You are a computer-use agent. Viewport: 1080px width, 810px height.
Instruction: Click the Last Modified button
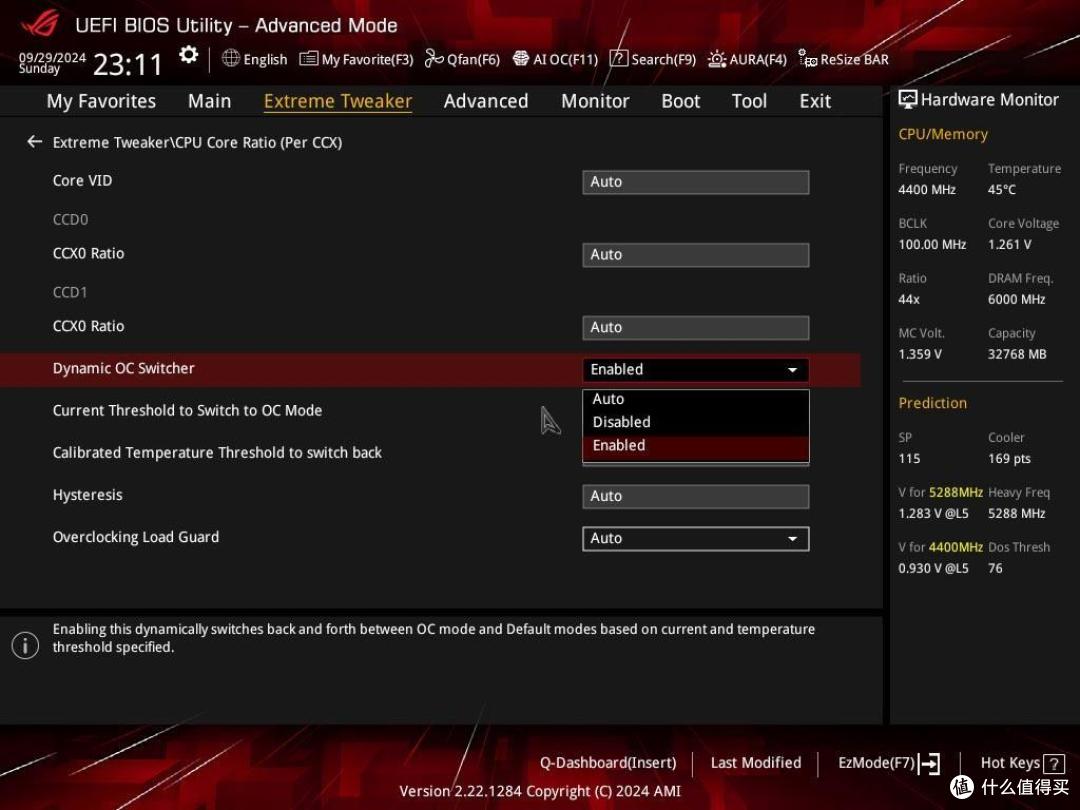(x=756, y=762)
